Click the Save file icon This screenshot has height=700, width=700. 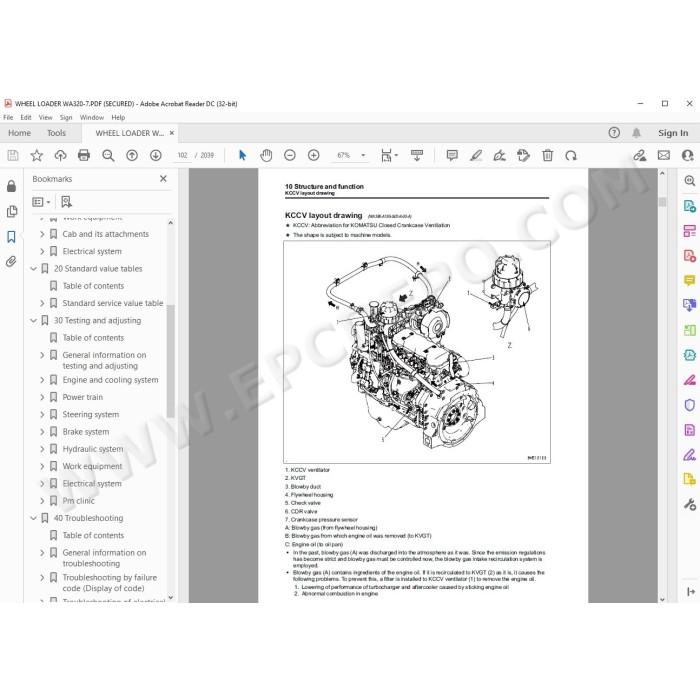(x=13, y=155)
